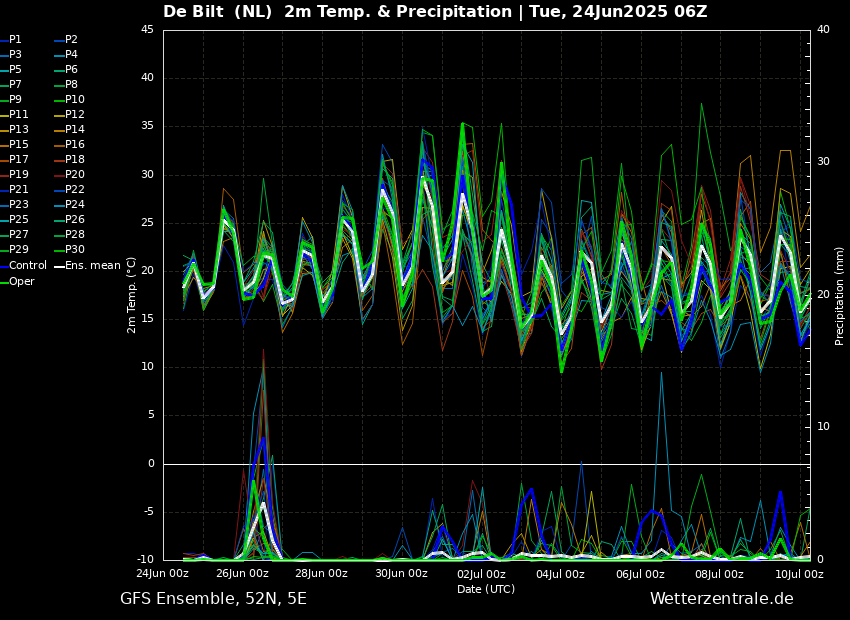Select the P14 legend label
Viewport: 850px width, 620px height.
point(75,130)
